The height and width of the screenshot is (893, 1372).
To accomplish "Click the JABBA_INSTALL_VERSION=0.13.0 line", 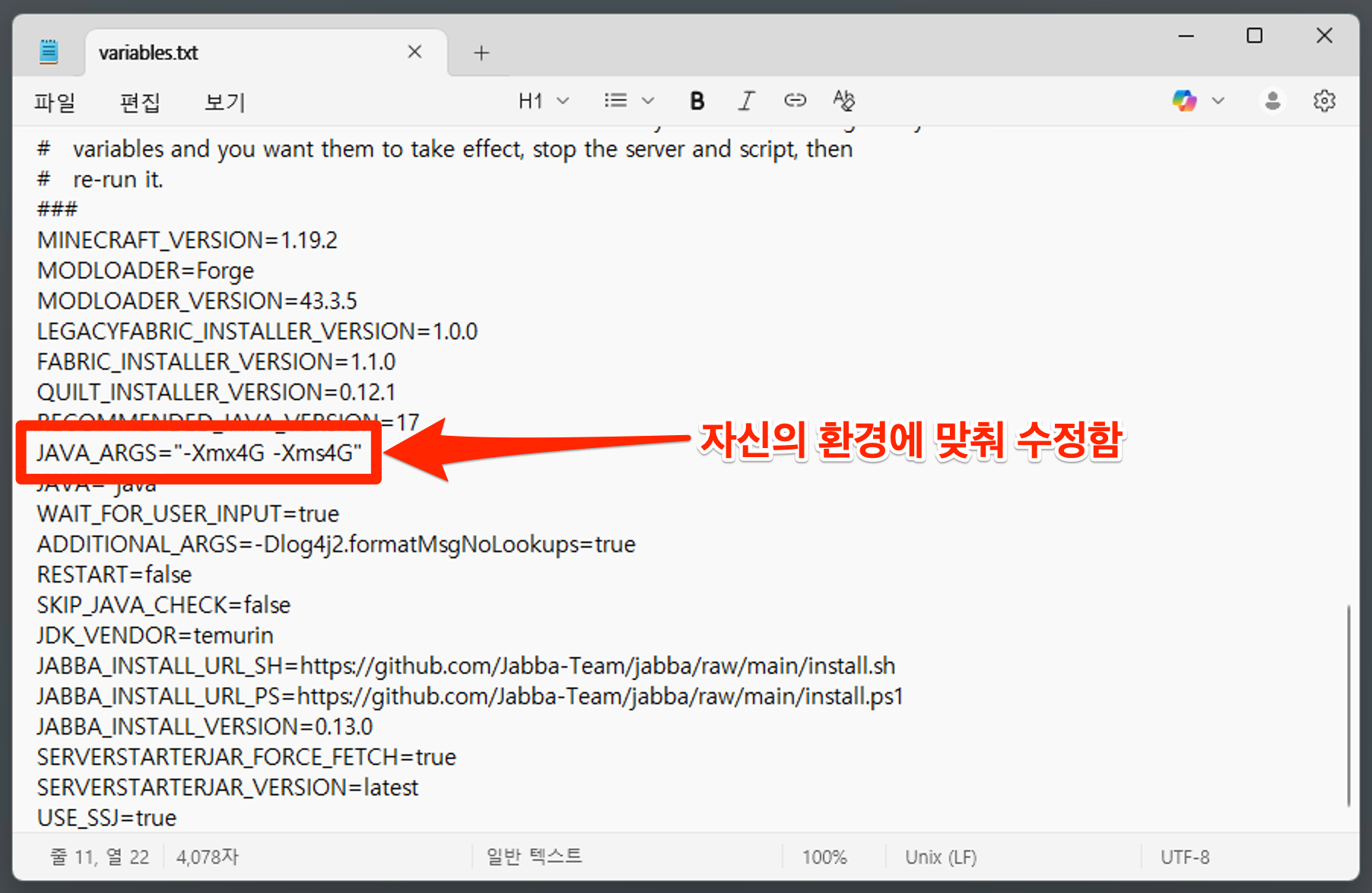I will (x=205, y=727).
